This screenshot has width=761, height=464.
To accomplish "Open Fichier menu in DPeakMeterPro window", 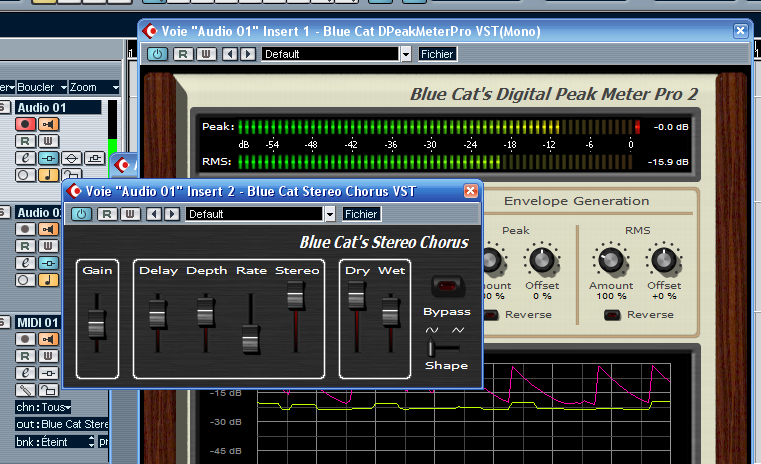I will 437,54.
